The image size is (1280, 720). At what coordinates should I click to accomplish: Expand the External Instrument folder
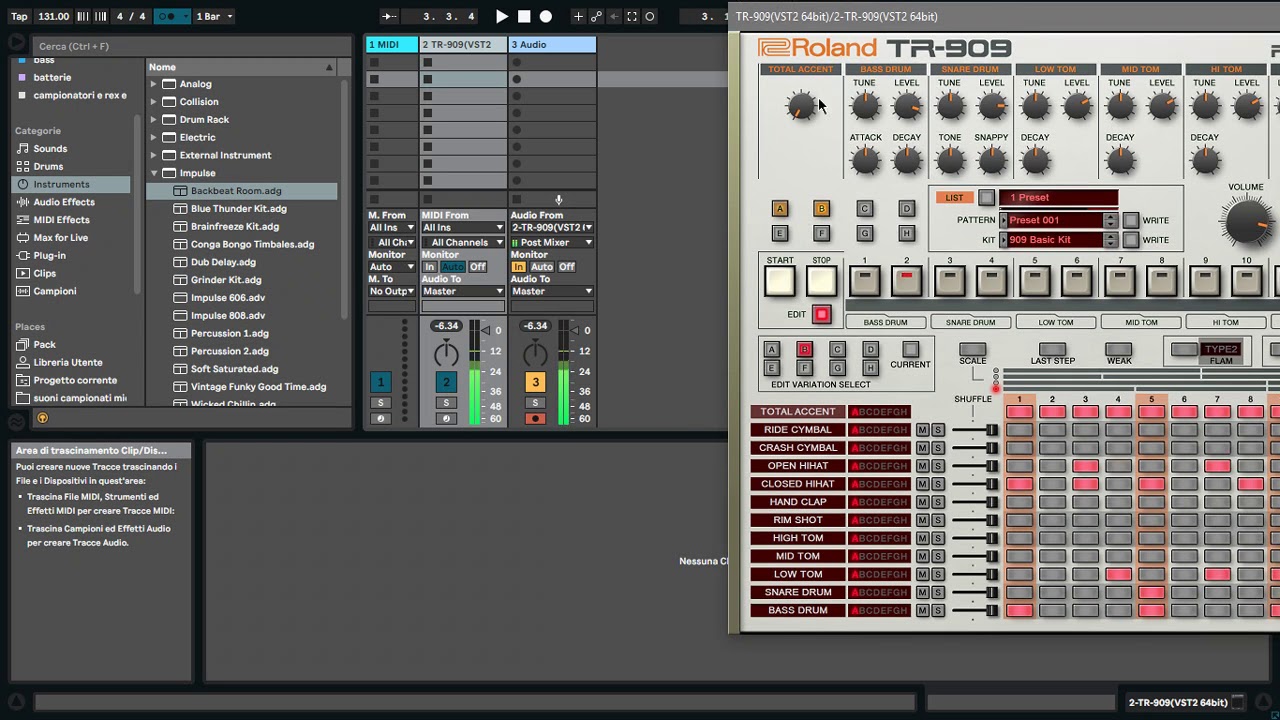[x=153, y=155]
